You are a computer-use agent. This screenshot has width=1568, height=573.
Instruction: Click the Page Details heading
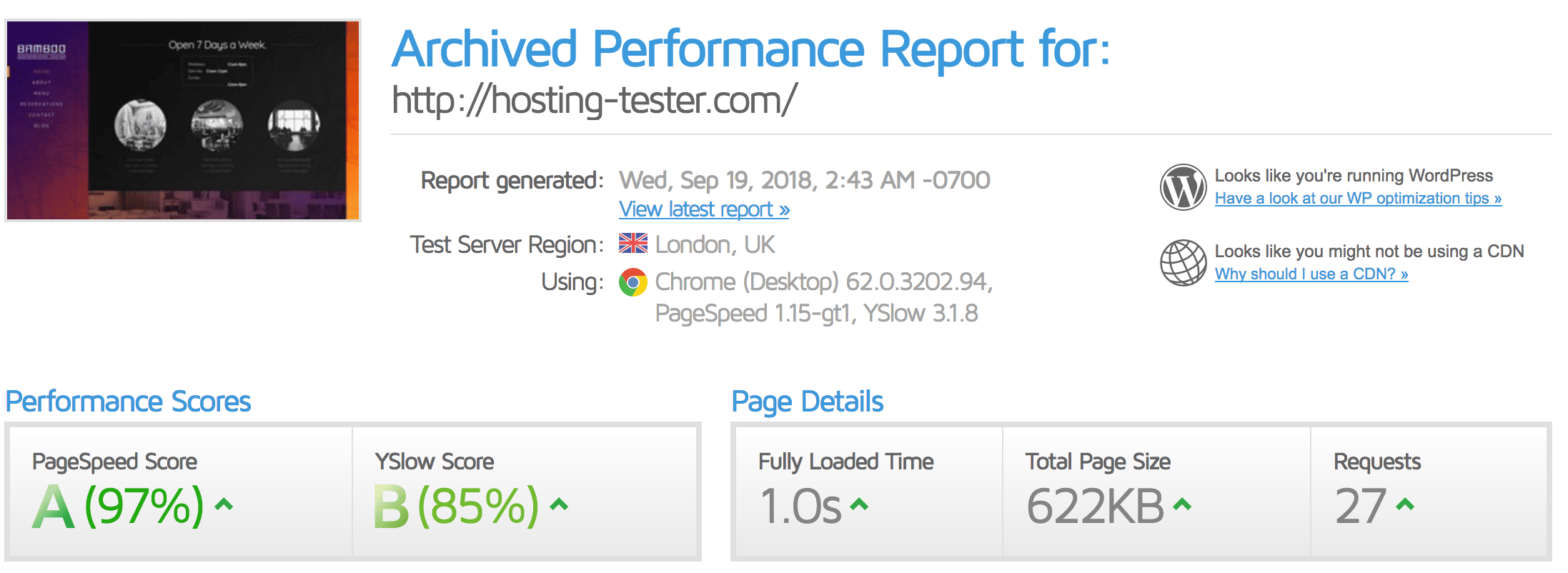[808, 402]
